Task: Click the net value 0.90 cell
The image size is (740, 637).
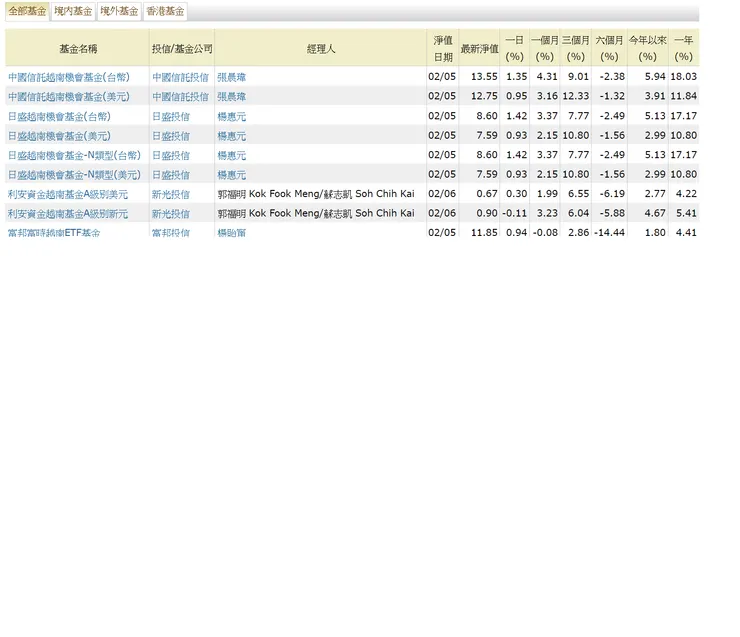Action: pos(487,213)
